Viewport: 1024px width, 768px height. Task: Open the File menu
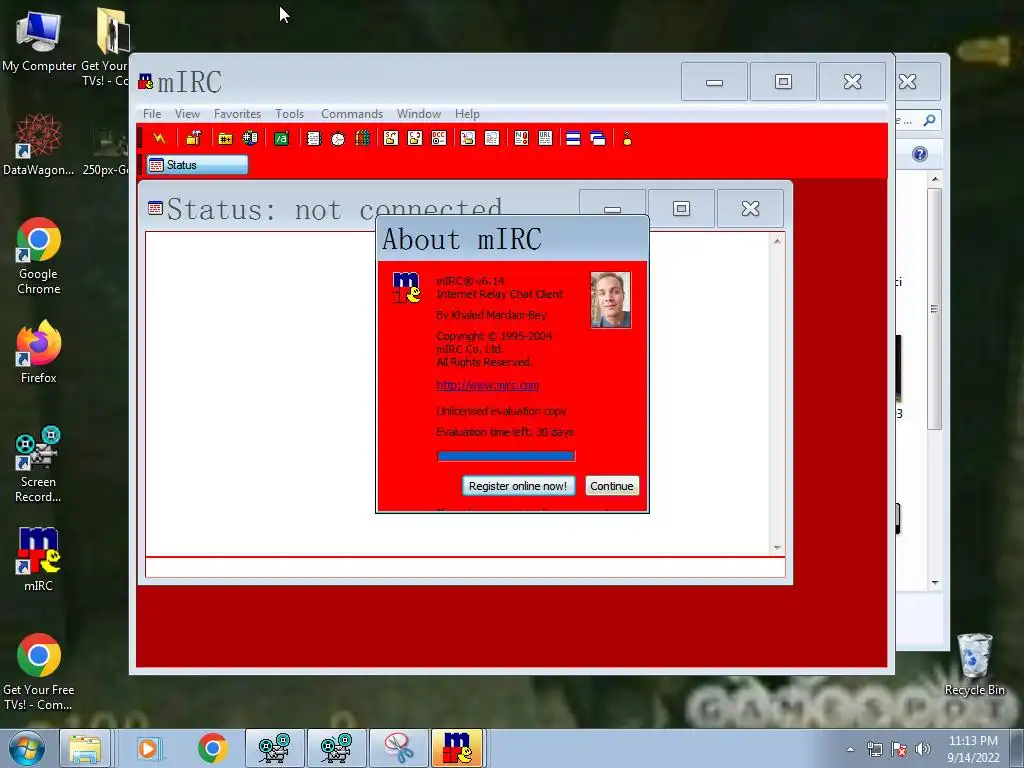(152, 114)
